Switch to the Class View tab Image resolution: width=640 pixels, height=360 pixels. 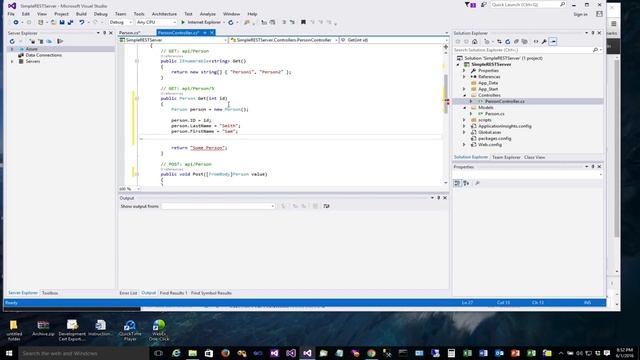click(x=534, y=157)
